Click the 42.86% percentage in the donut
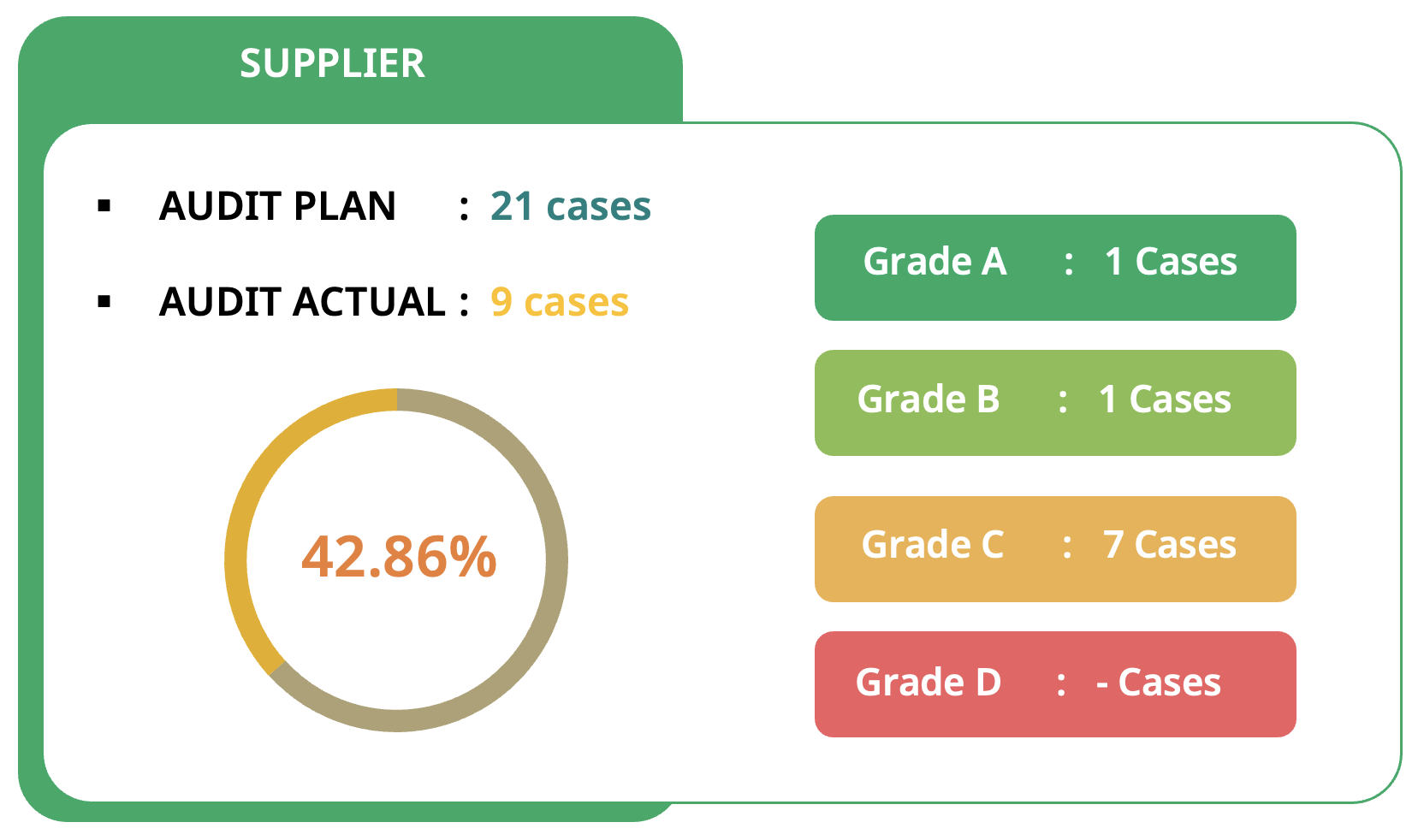 click(399, 556)
